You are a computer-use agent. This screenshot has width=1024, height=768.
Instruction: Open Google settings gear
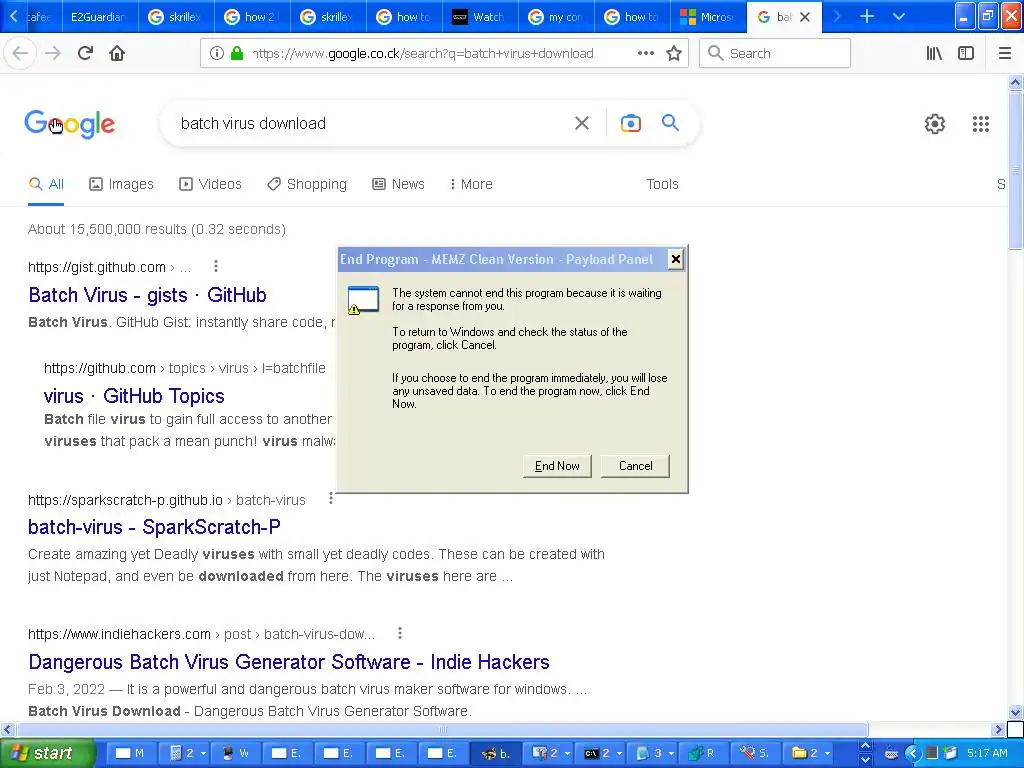[x=935, y=123]
